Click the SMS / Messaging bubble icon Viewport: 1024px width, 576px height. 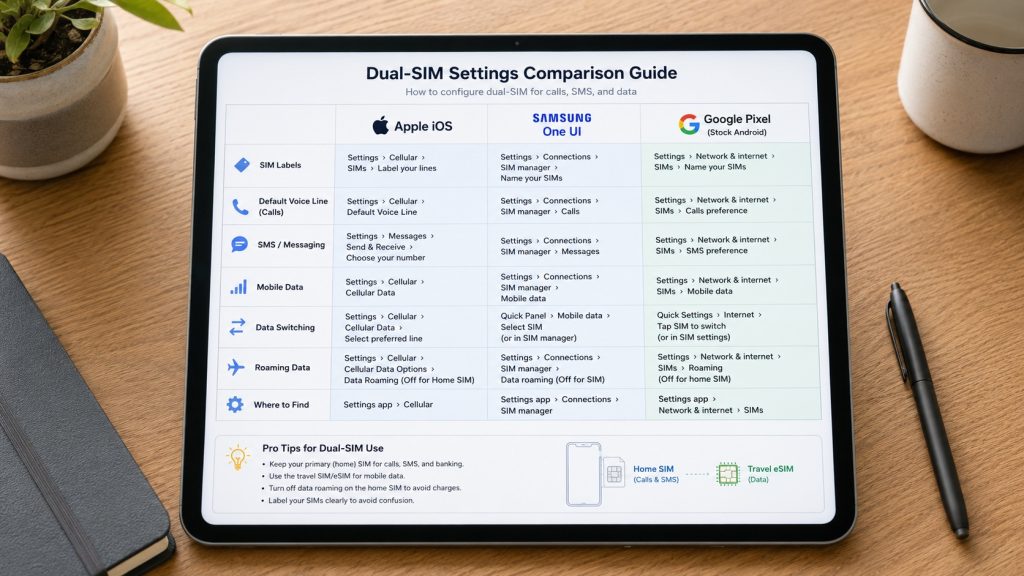point(240,244)
